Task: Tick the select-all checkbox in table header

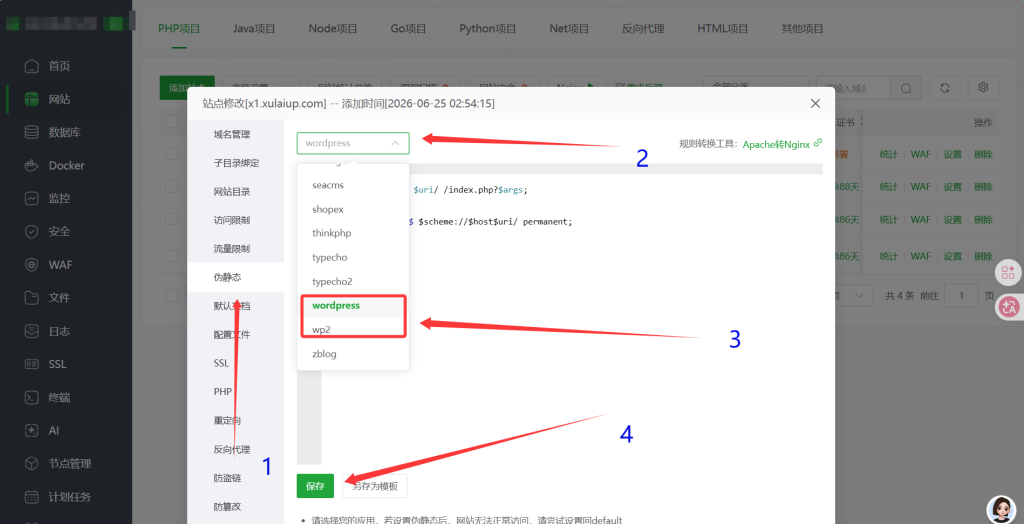Action: [172, 122]
